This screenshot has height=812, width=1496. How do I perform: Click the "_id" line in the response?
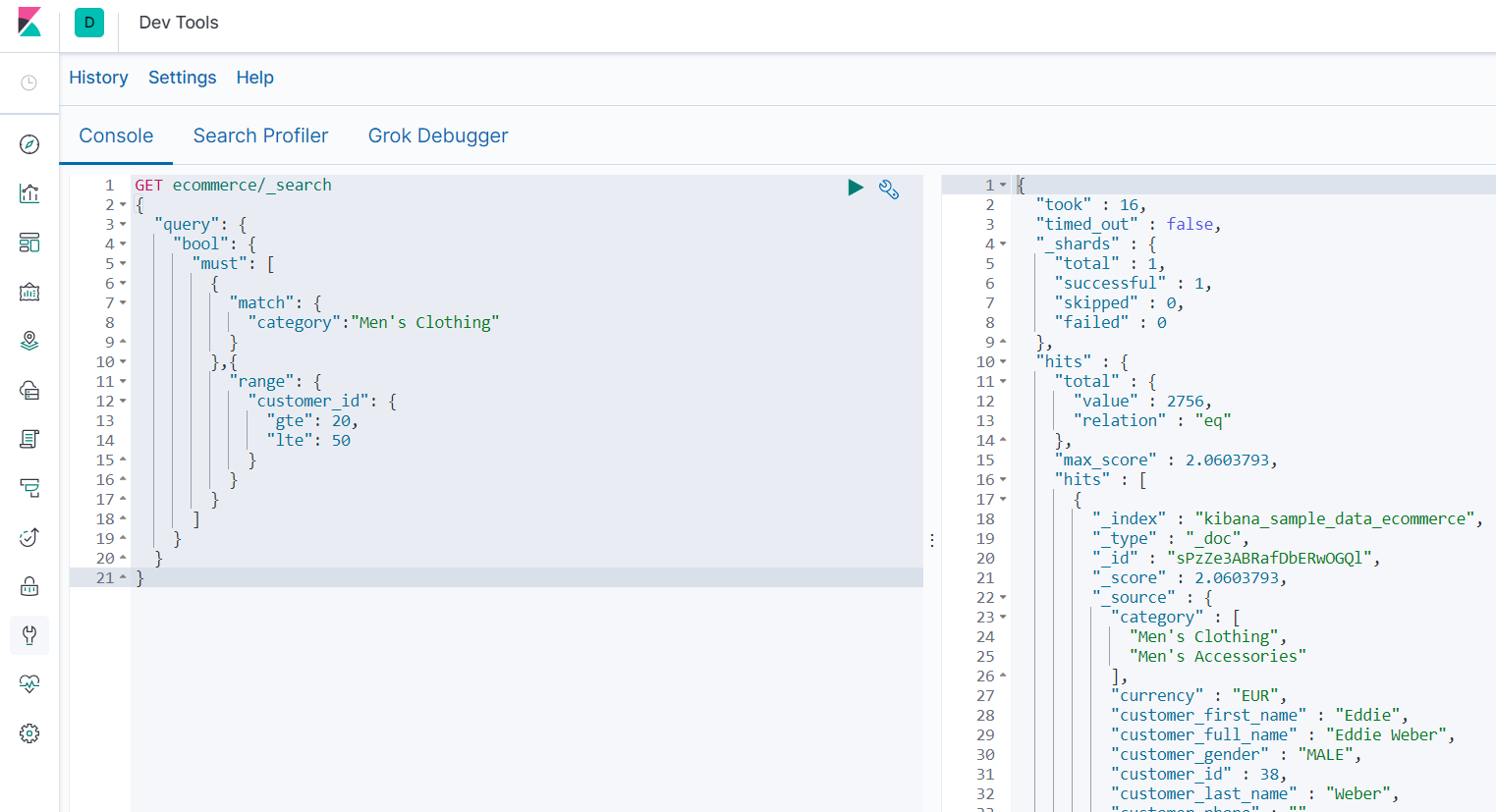[1236, 558]
